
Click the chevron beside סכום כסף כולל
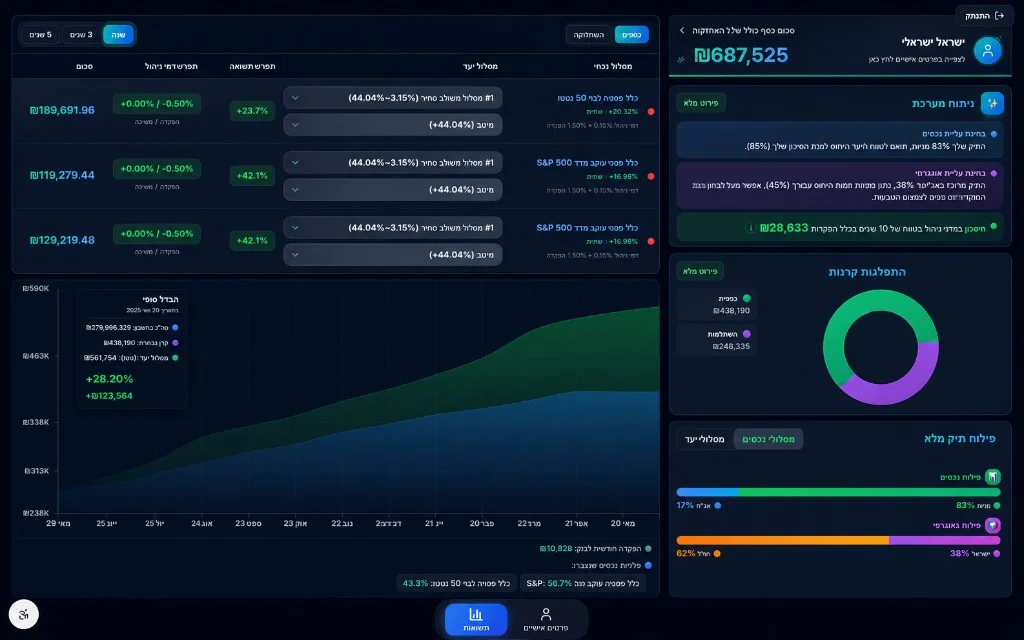click(x=682, y=30)
